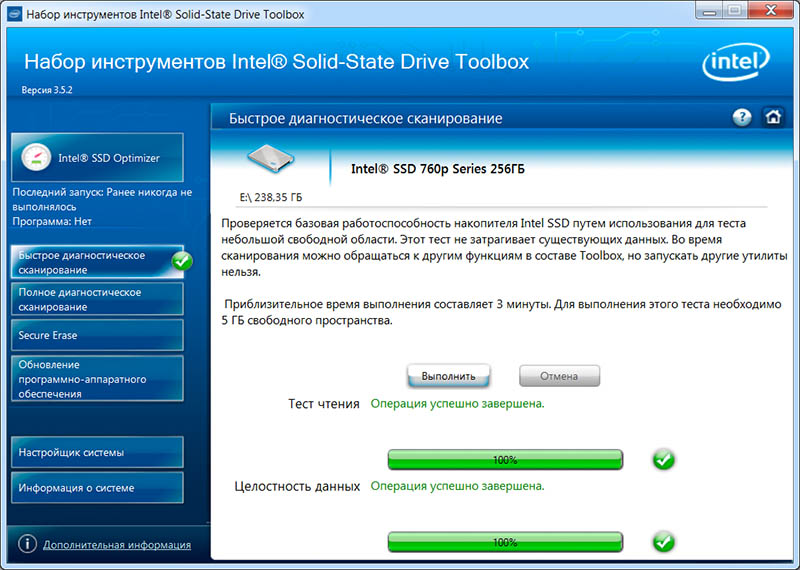Click the data integrity 100% progress bar
This screenshot has width=800, height=570.
point(505,542)
